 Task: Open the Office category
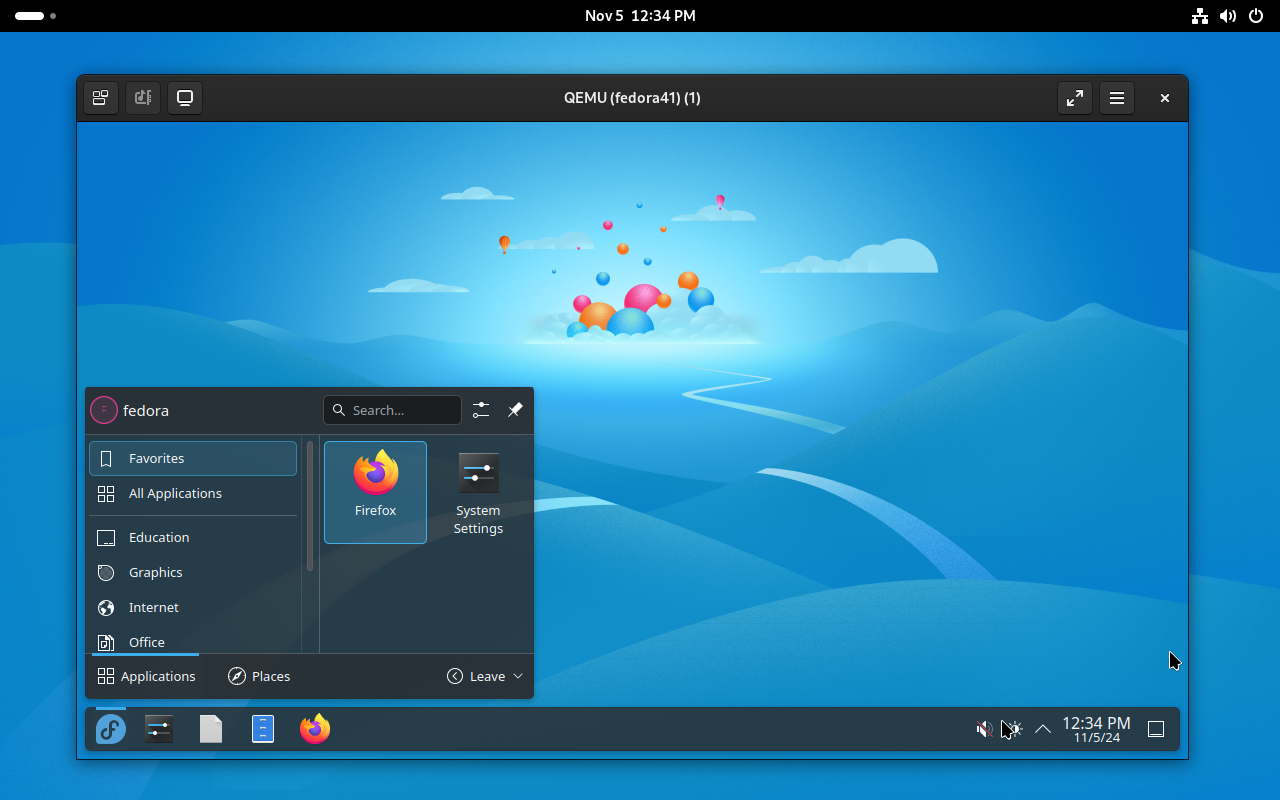coord(193,641)
